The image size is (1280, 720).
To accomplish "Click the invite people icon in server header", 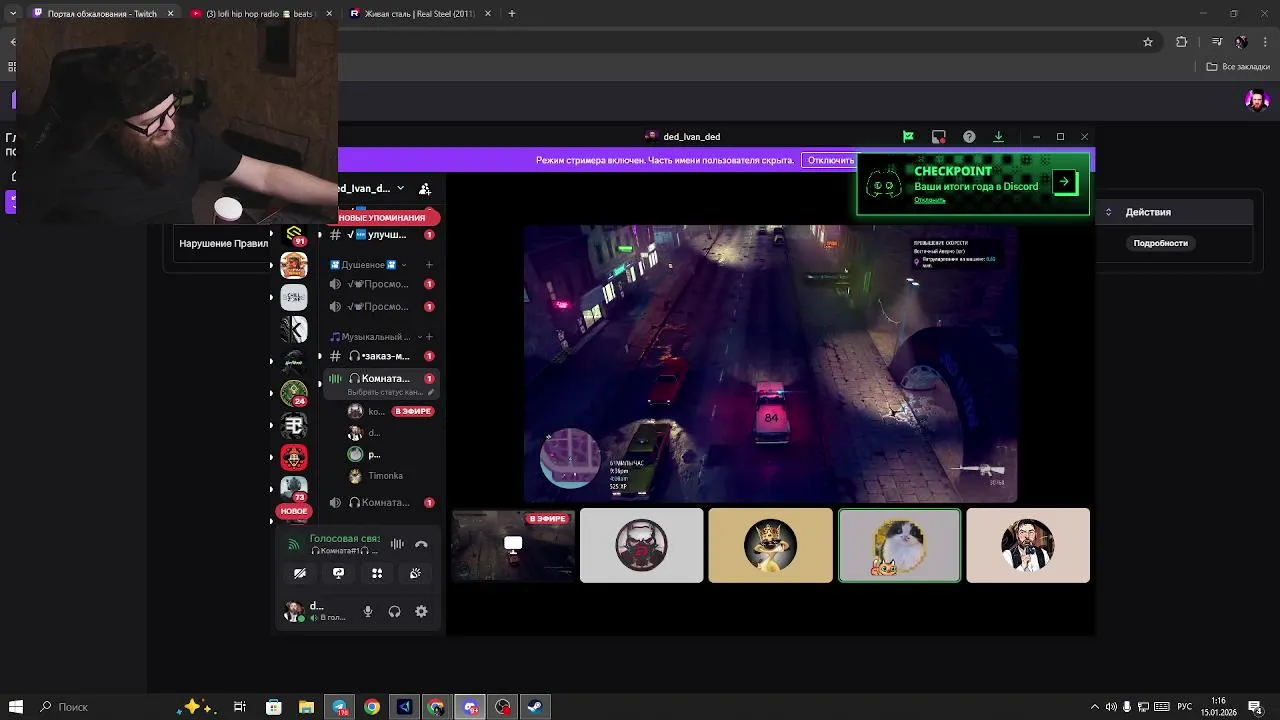I will [x=425, y=188].
